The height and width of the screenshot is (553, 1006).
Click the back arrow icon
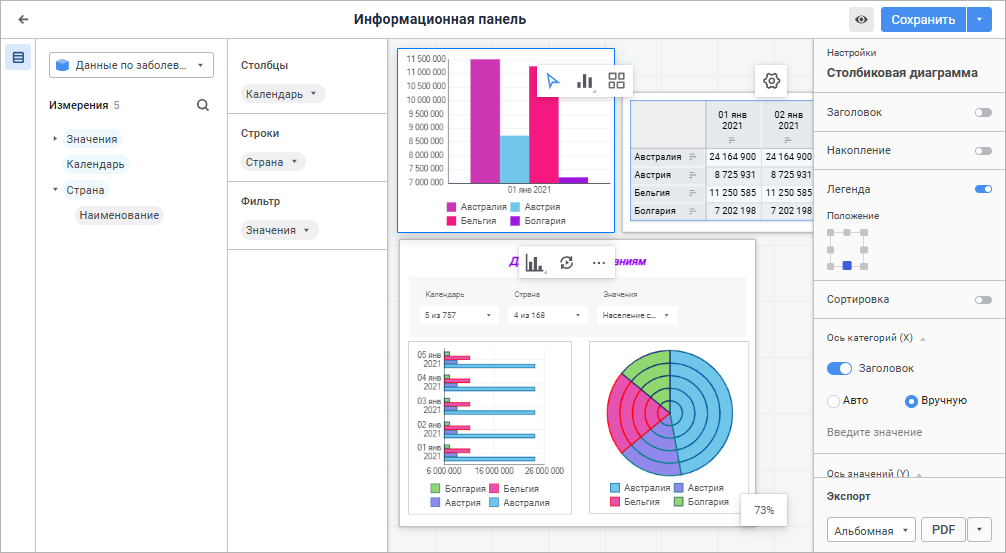[24, 19]
